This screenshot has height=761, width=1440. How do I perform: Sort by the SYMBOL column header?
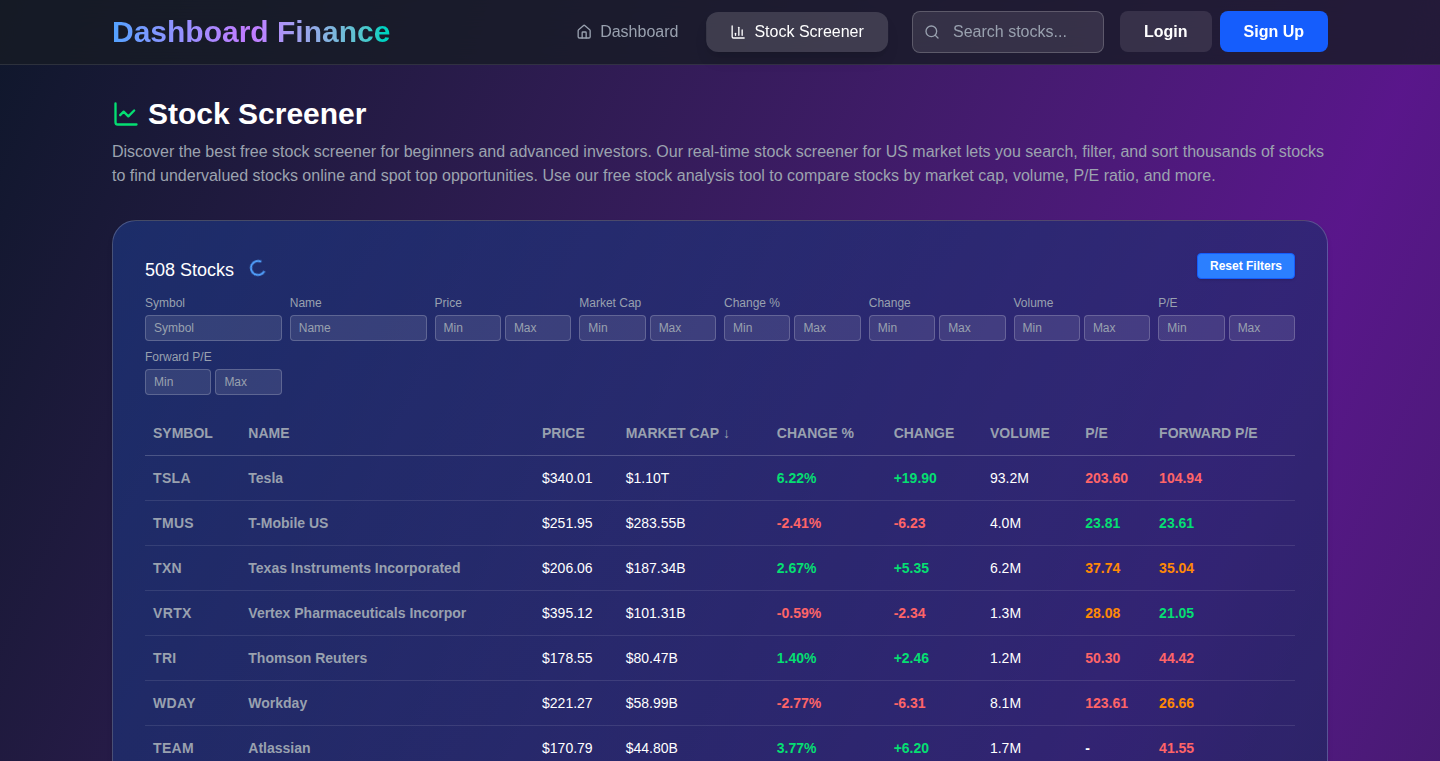tap(183, 433)
